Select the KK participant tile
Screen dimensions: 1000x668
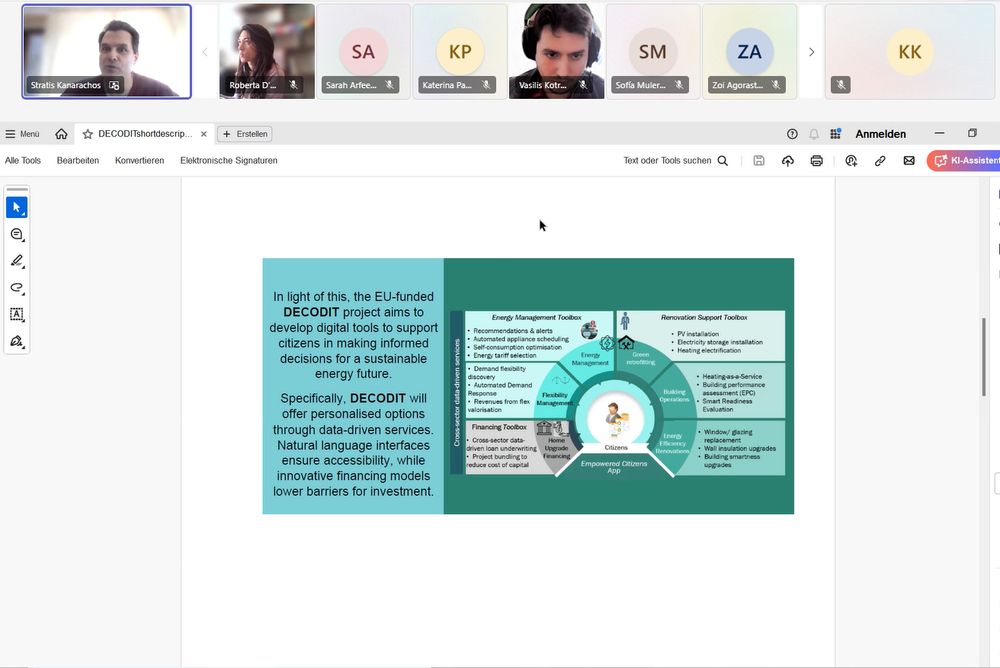[x=909, y=52]
